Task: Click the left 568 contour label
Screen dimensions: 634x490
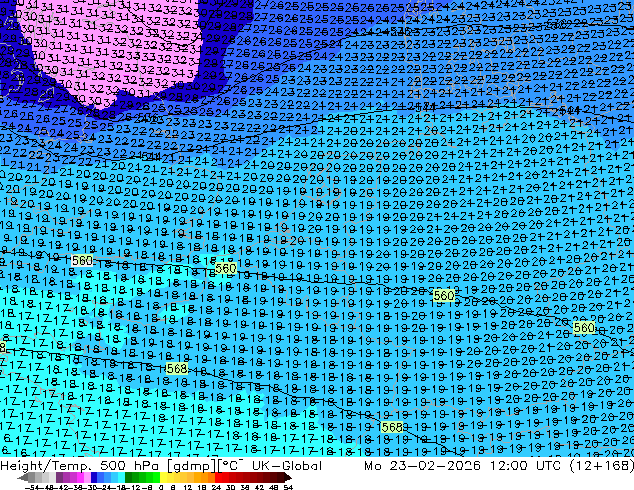Action: [177, 368]
